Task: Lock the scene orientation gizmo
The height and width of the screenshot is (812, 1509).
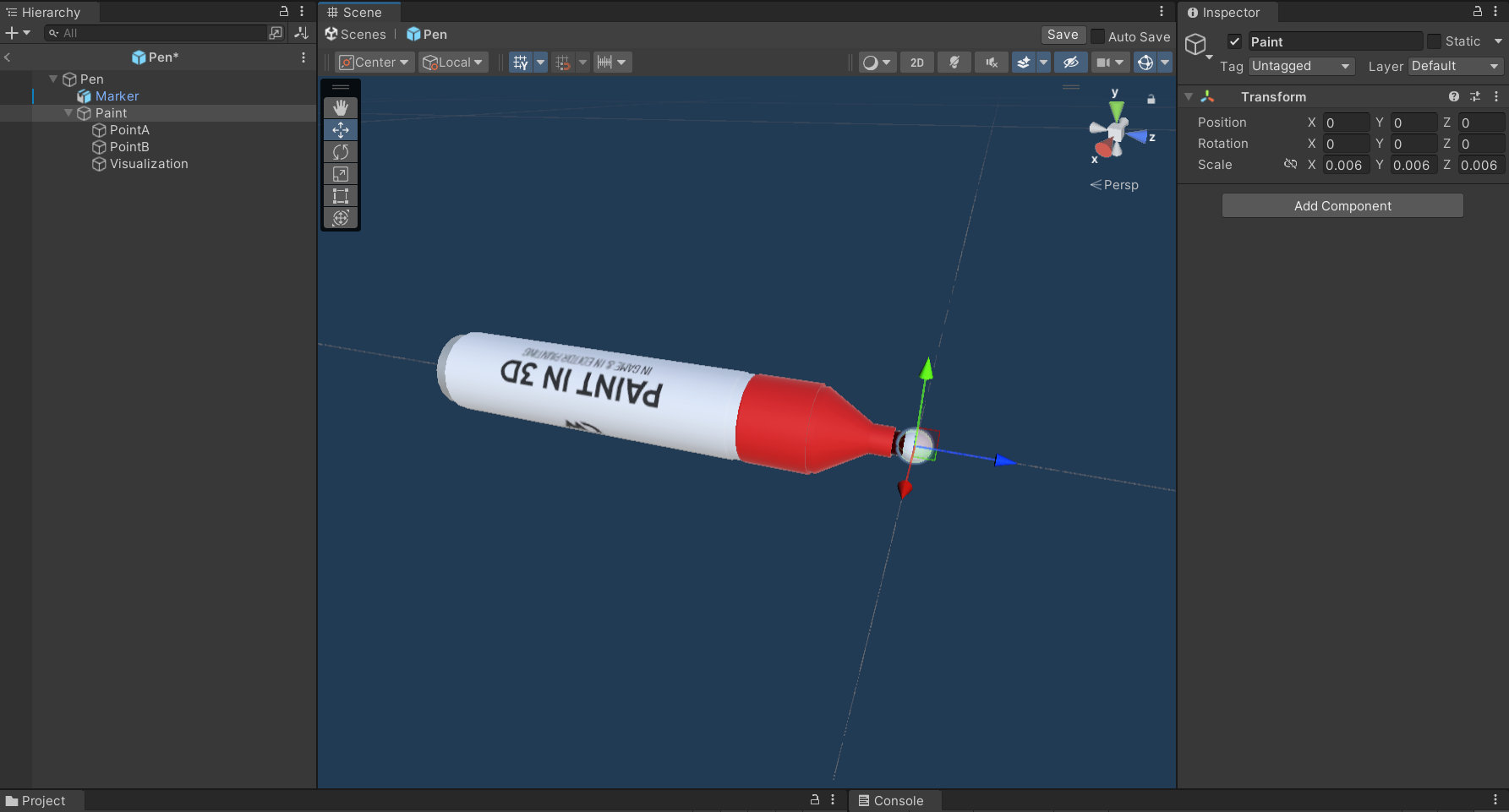Action: click(1151, 100)
